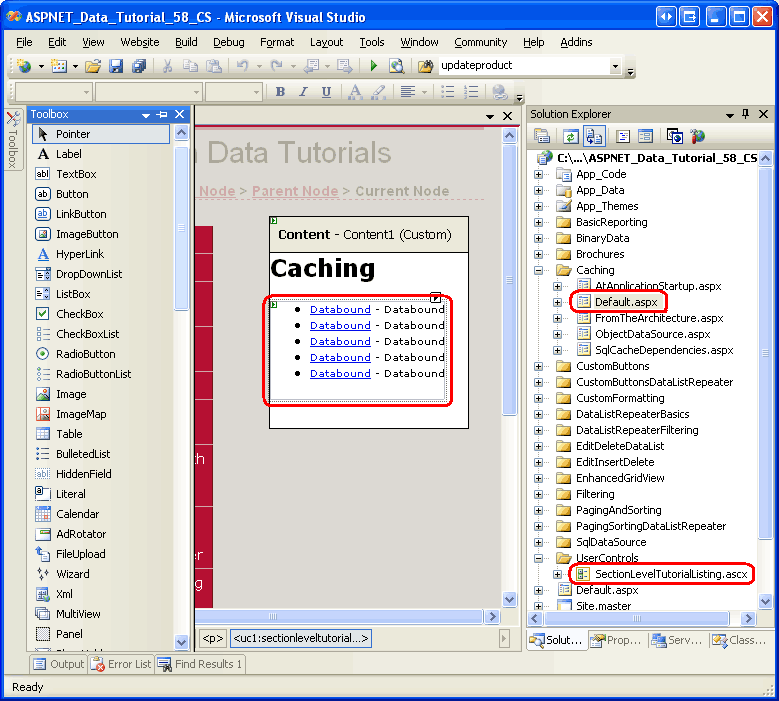
Task: Click the Start Debugging green arrow
Action: [x=373, y=66]
